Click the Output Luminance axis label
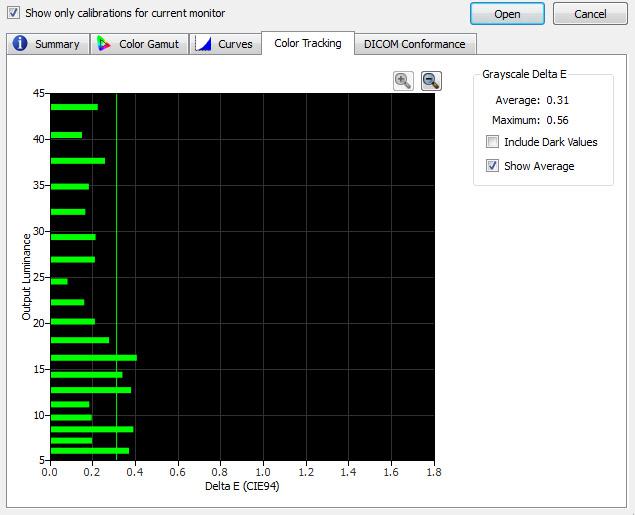This screenshot has height=515, width=635. click(26, 277)
